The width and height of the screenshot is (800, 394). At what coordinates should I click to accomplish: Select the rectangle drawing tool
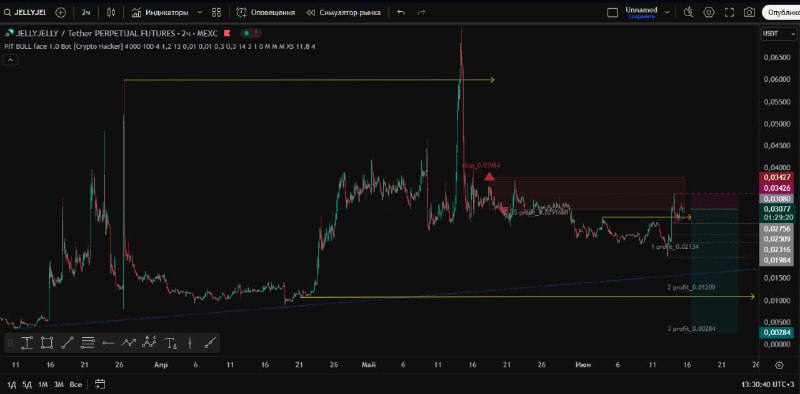[x=46, y=343]
